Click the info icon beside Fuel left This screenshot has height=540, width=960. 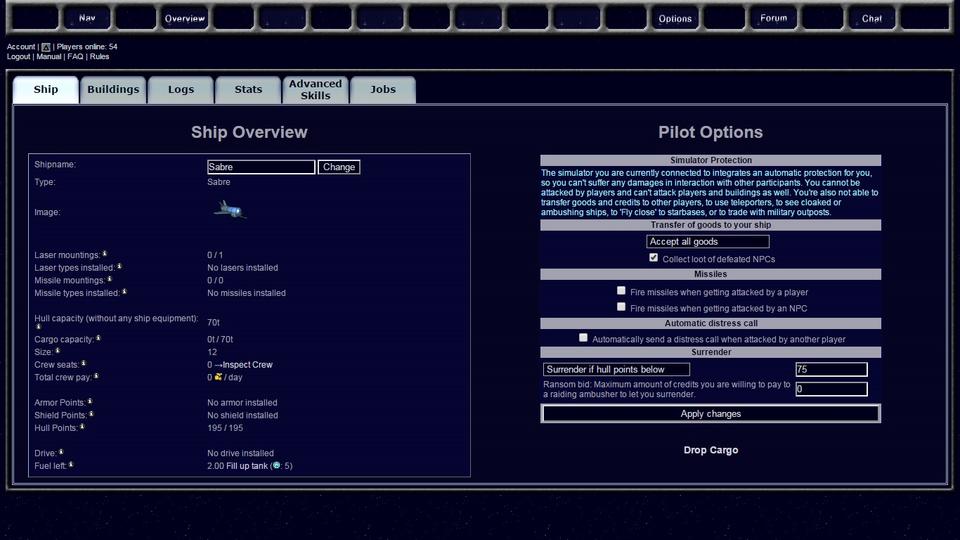(x=71, y=465)
